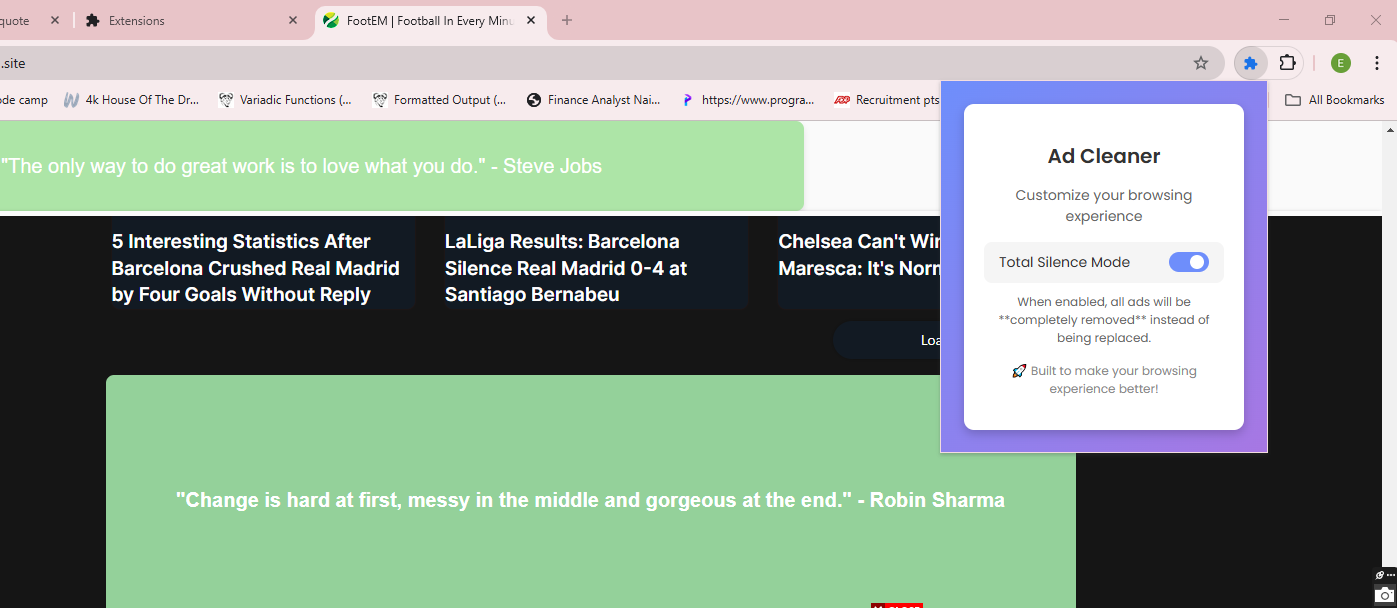Bookmark this page with the star icon
Screen dimensions: 1397x608
coord(1201,63)
